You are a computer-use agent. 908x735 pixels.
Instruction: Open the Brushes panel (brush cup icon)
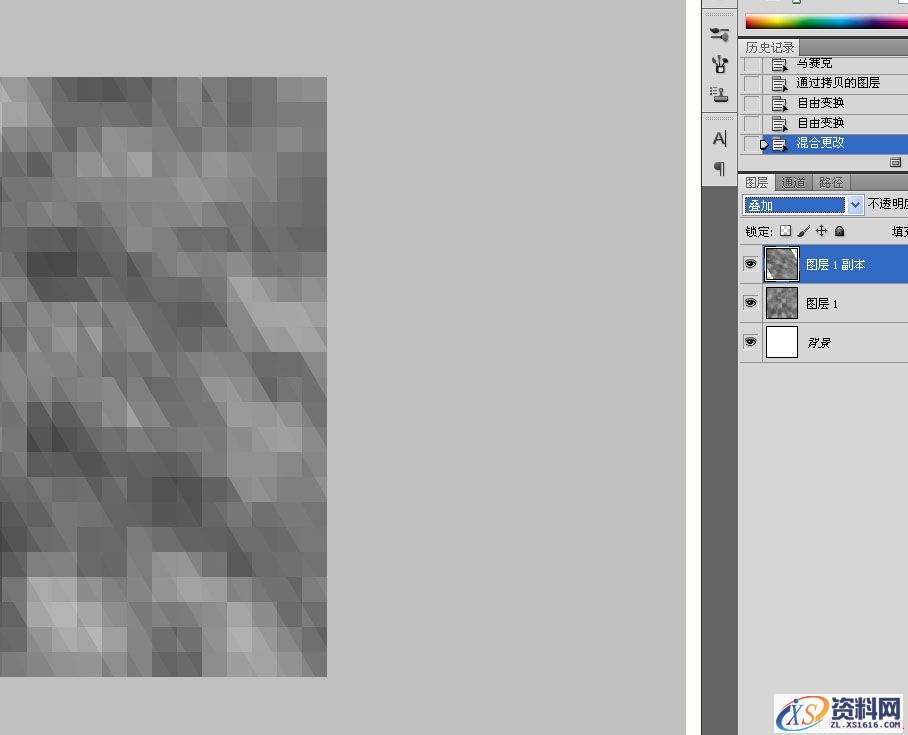click(x=719, y=65)
